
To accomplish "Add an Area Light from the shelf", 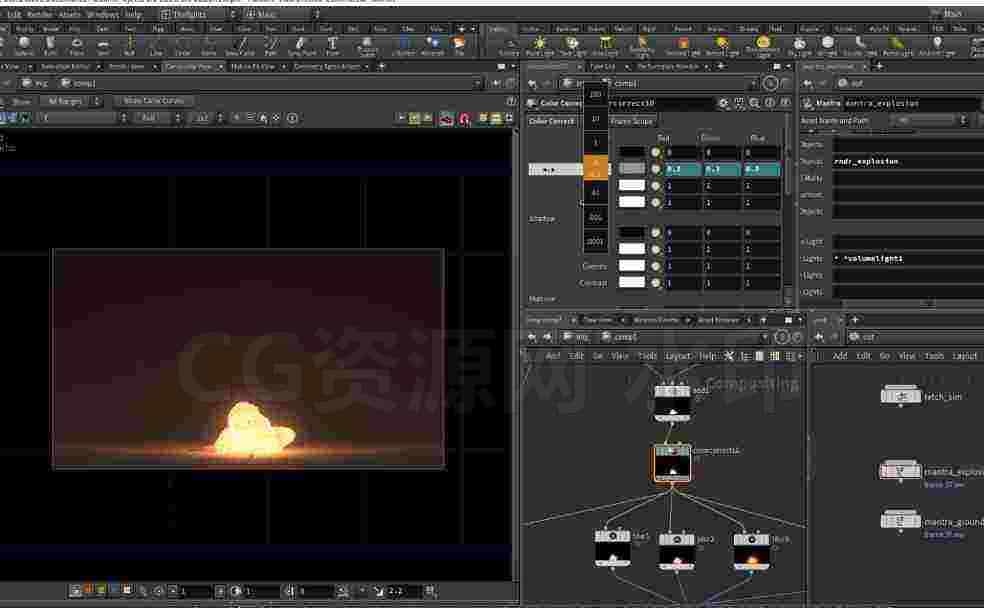I will click(606, 45).
